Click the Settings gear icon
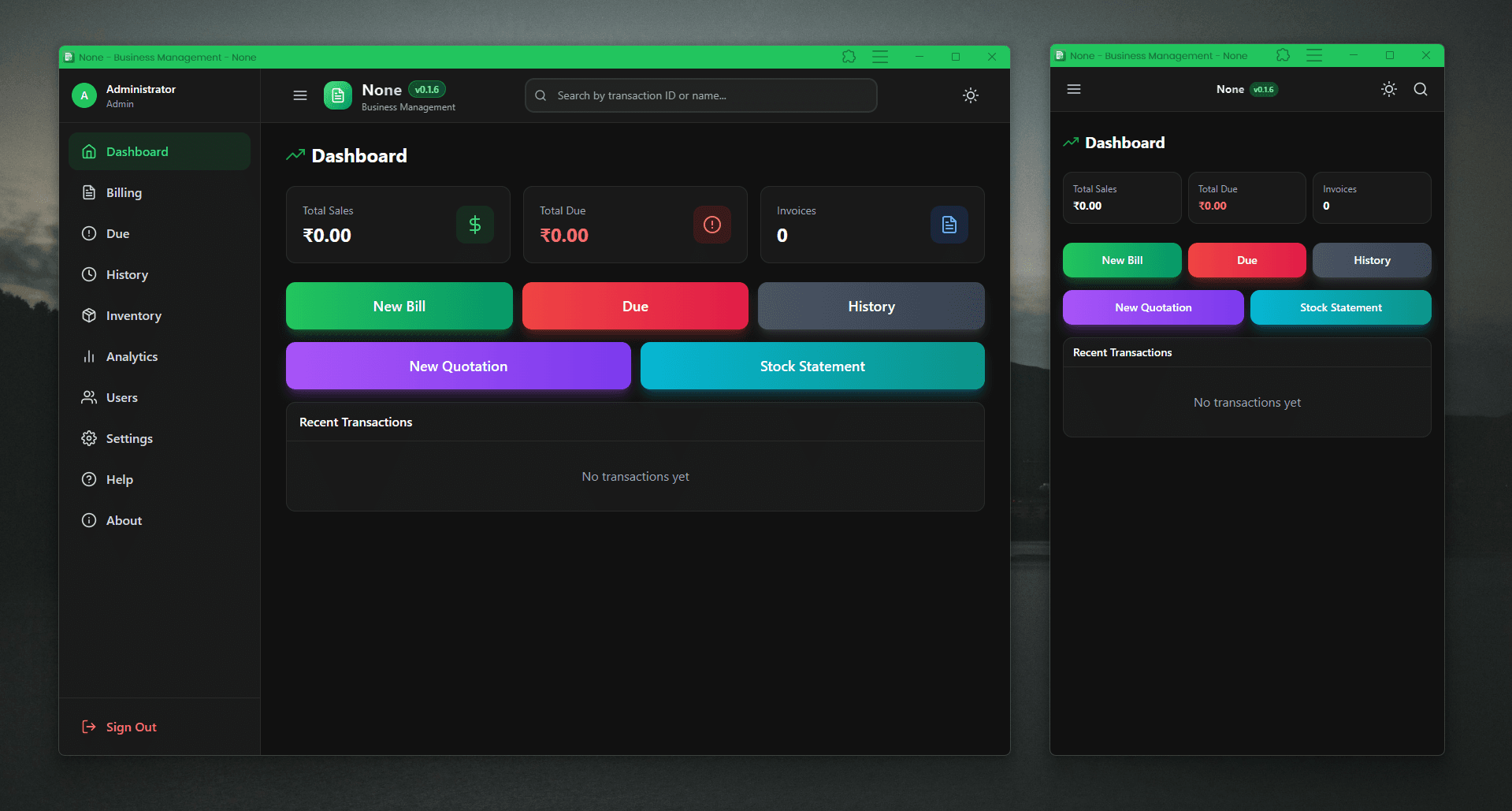 click(89, 438)
